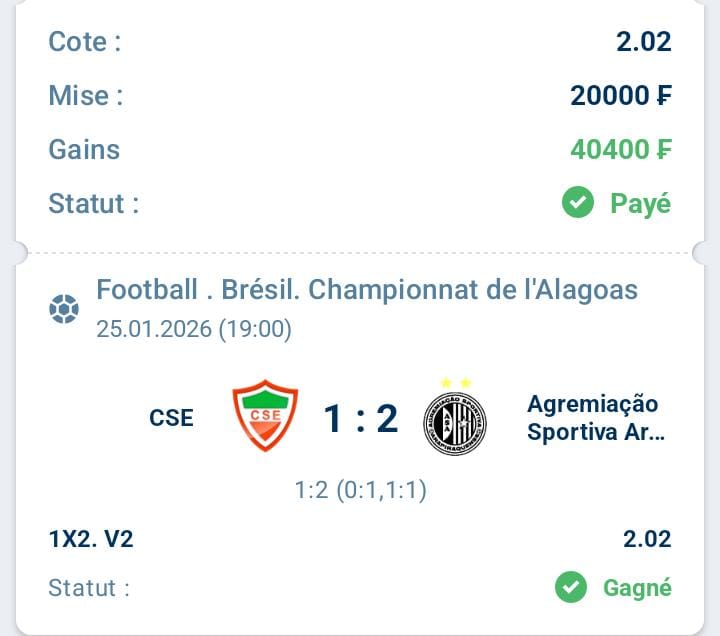720x636 pixels.
Task: Click the 1 : 2 final score
Action: tap(361, 419)
